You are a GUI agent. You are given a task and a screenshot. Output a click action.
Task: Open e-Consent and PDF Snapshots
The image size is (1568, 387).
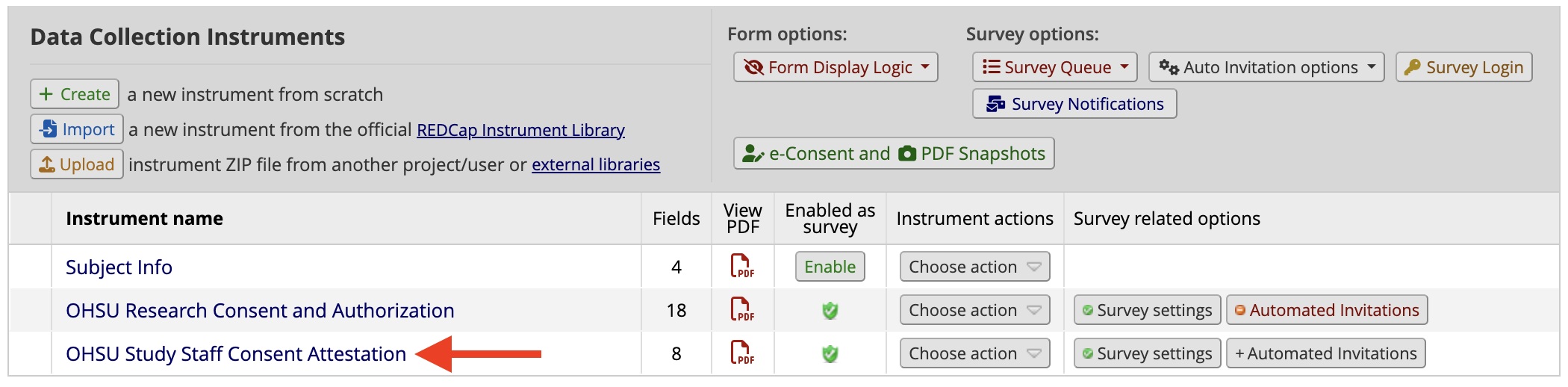(x=894, y=153)
